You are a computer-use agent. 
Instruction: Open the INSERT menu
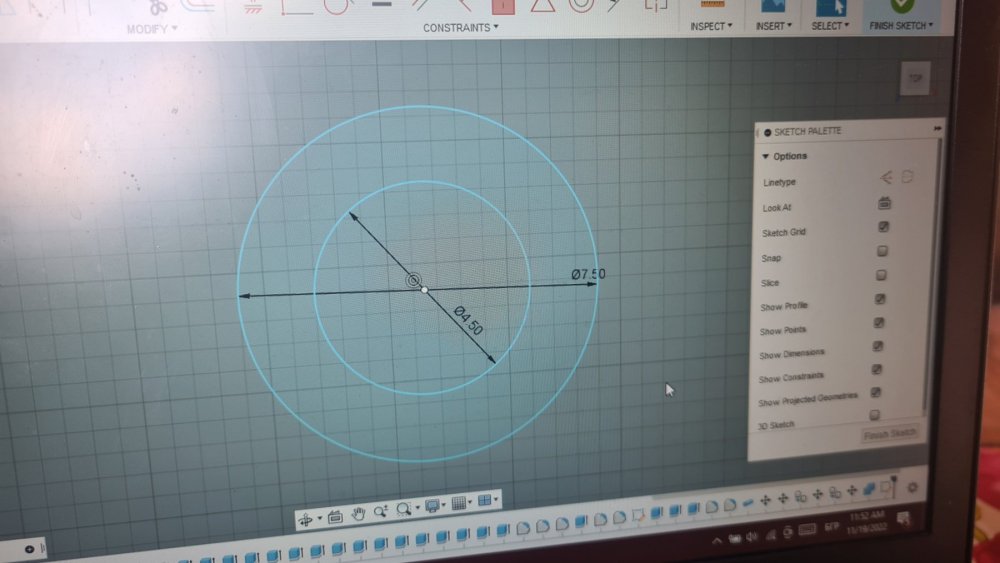tap(771, 26)
